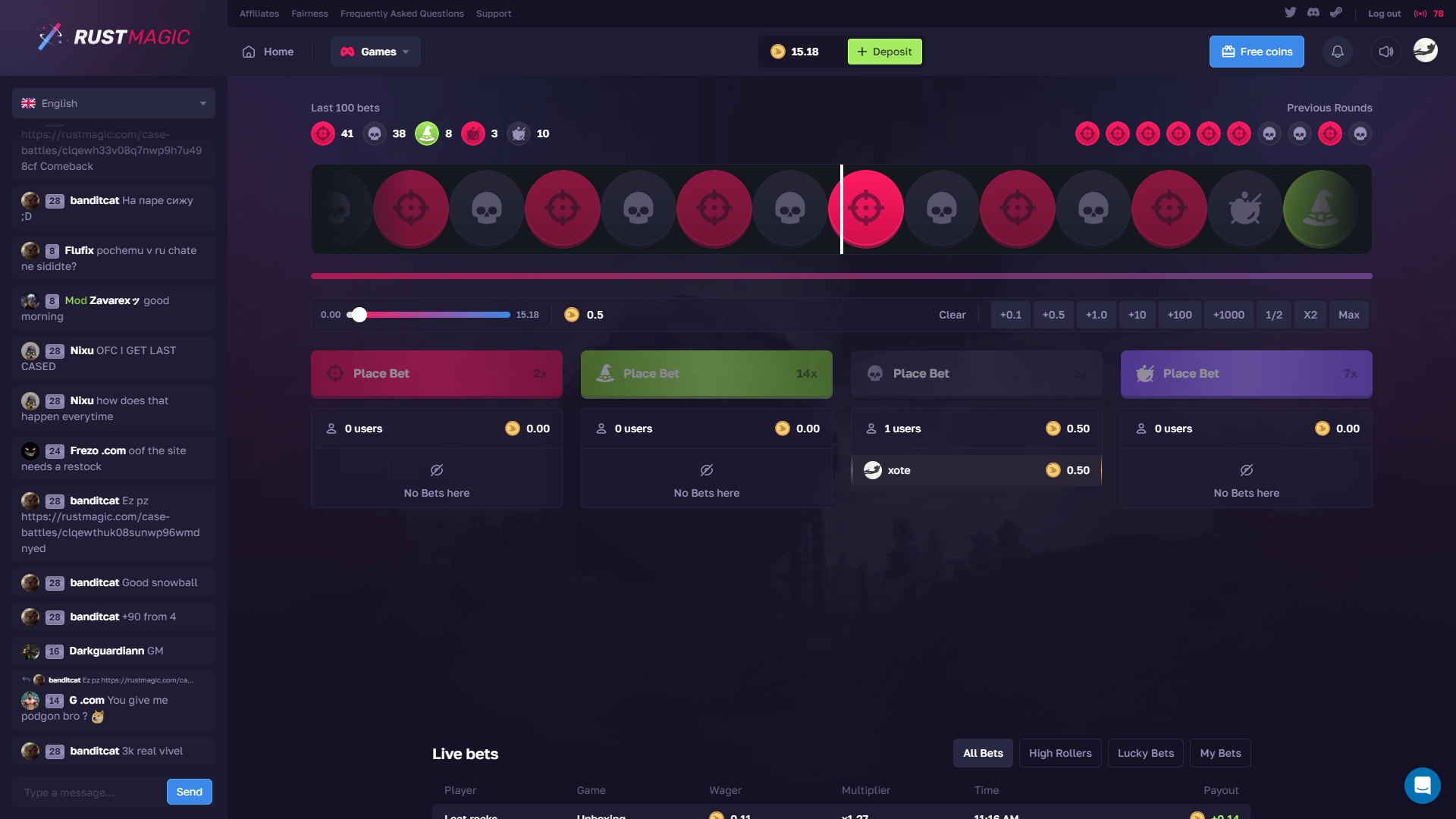Click the notification bell icon

(x=1338, y=52)
